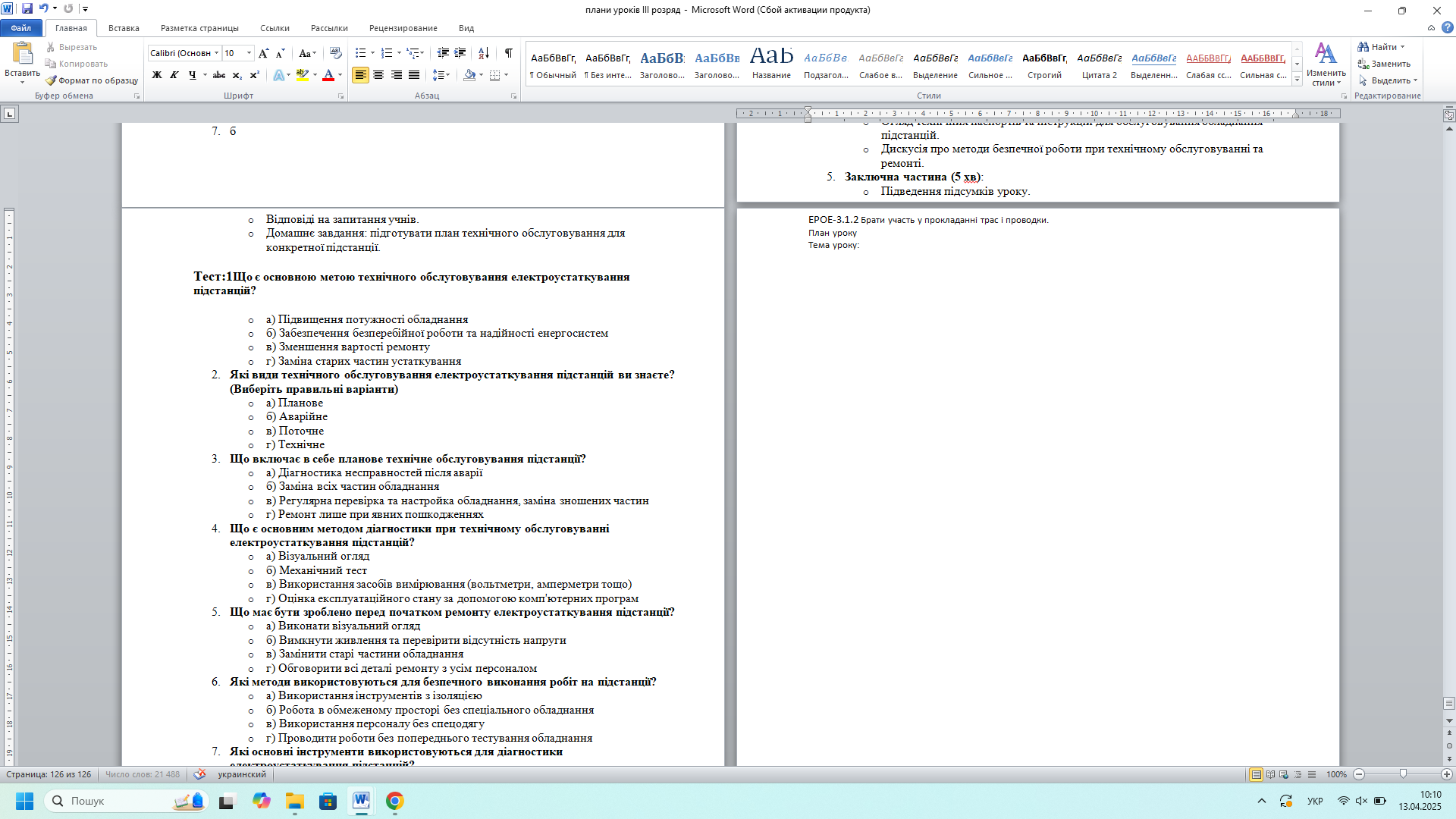Apply center text alignment
Image resolution: width=1456 pixels, height=819 pixels.
click(378, 75)
